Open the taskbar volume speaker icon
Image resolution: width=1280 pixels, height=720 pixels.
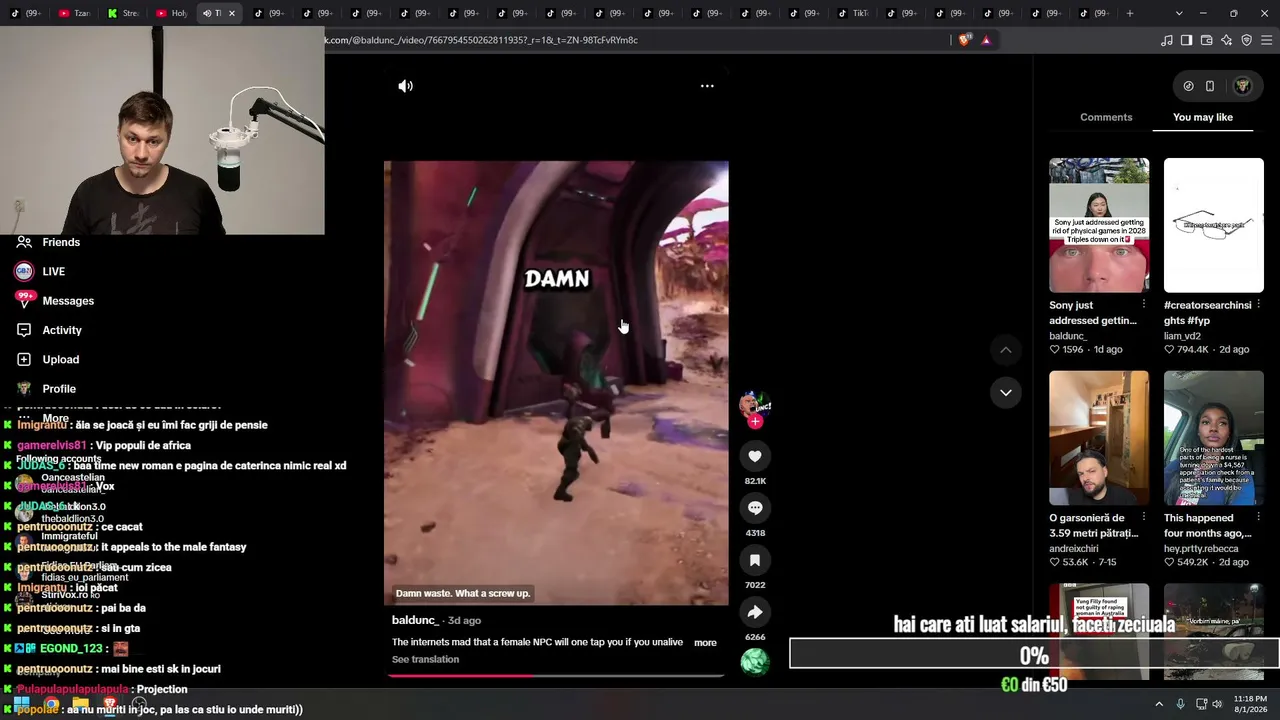pyautogui.click(x=1217, y=704)
